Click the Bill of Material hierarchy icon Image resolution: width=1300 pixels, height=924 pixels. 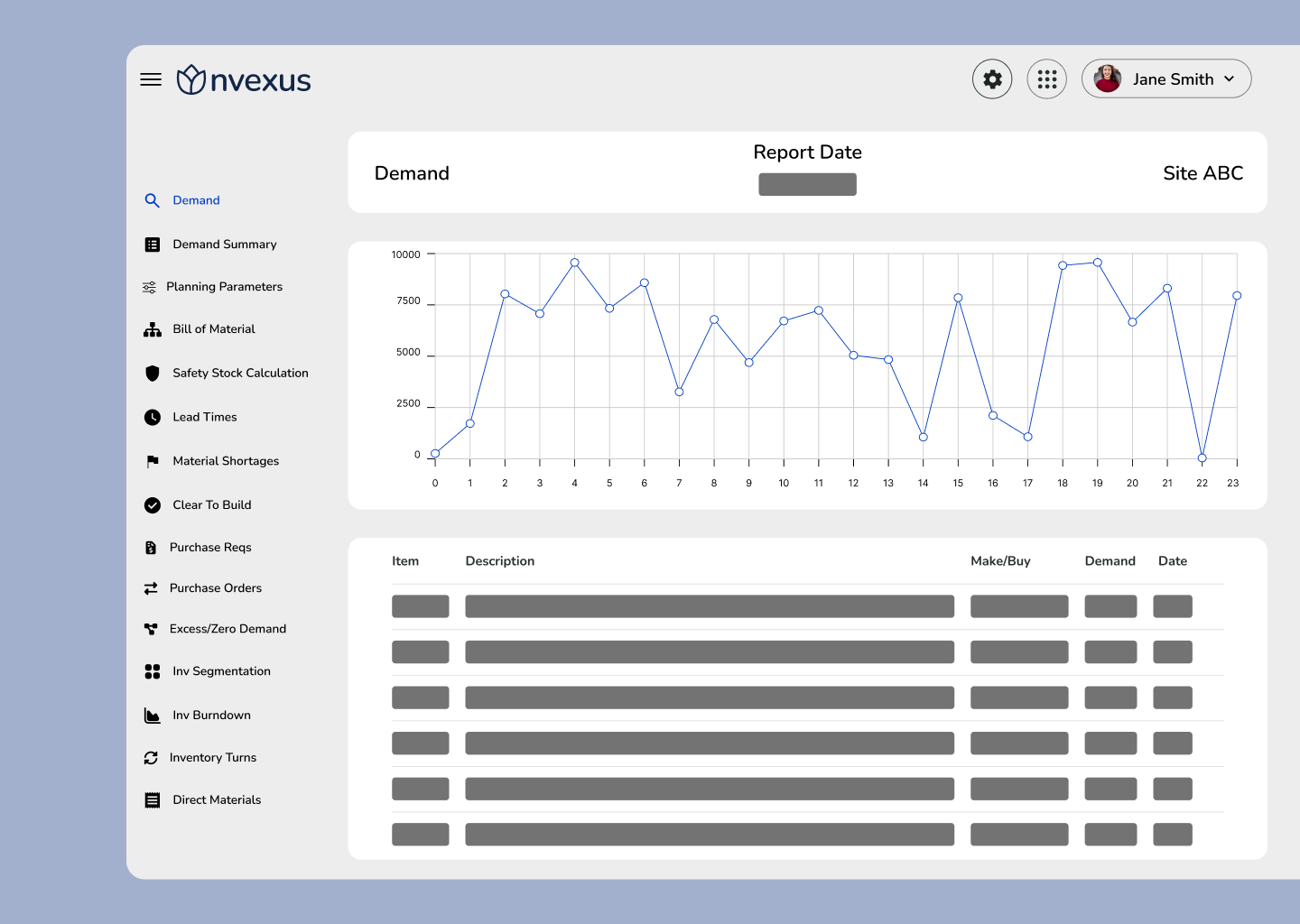click(153, 329)
